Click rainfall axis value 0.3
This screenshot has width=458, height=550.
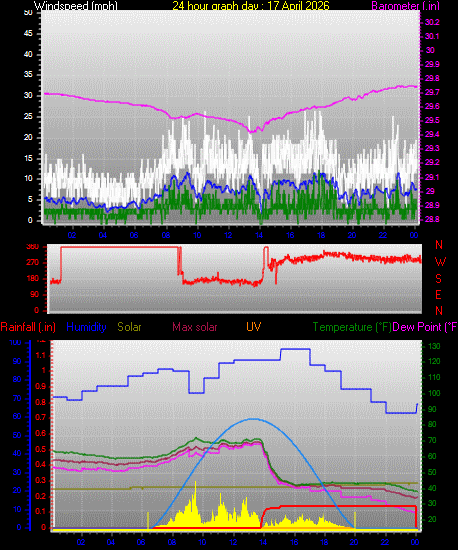41,481
